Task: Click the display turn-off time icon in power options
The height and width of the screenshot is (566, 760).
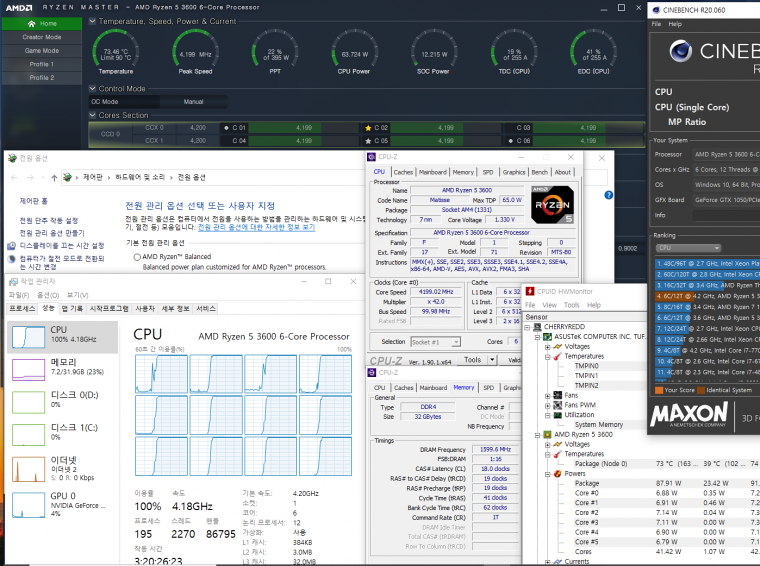Action: coord(12,246)
